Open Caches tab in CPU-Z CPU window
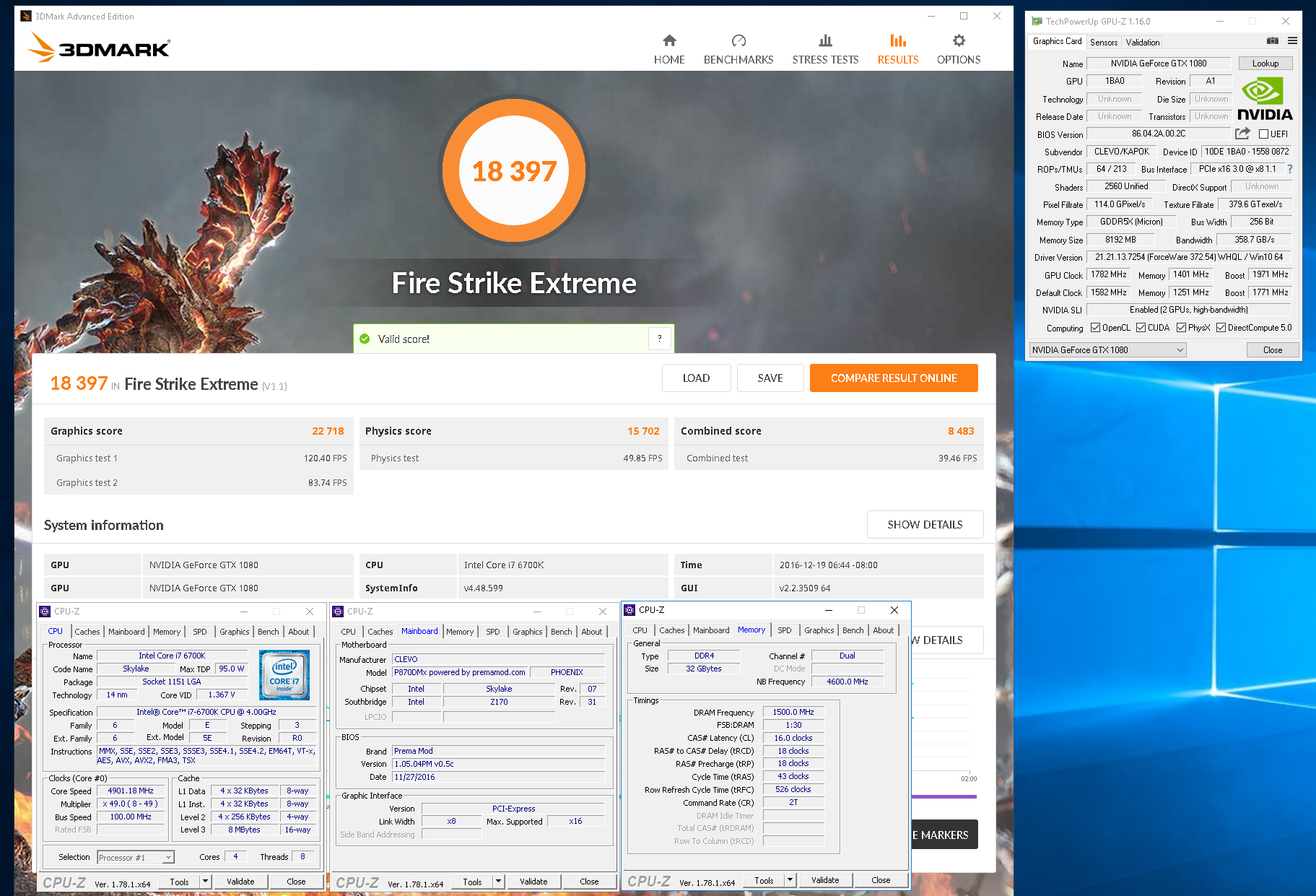 tap(87, 632)
